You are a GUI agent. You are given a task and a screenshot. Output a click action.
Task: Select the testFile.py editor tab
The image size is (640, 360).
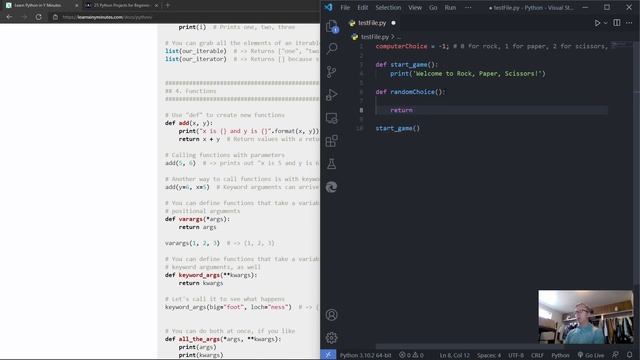point(371,23)
